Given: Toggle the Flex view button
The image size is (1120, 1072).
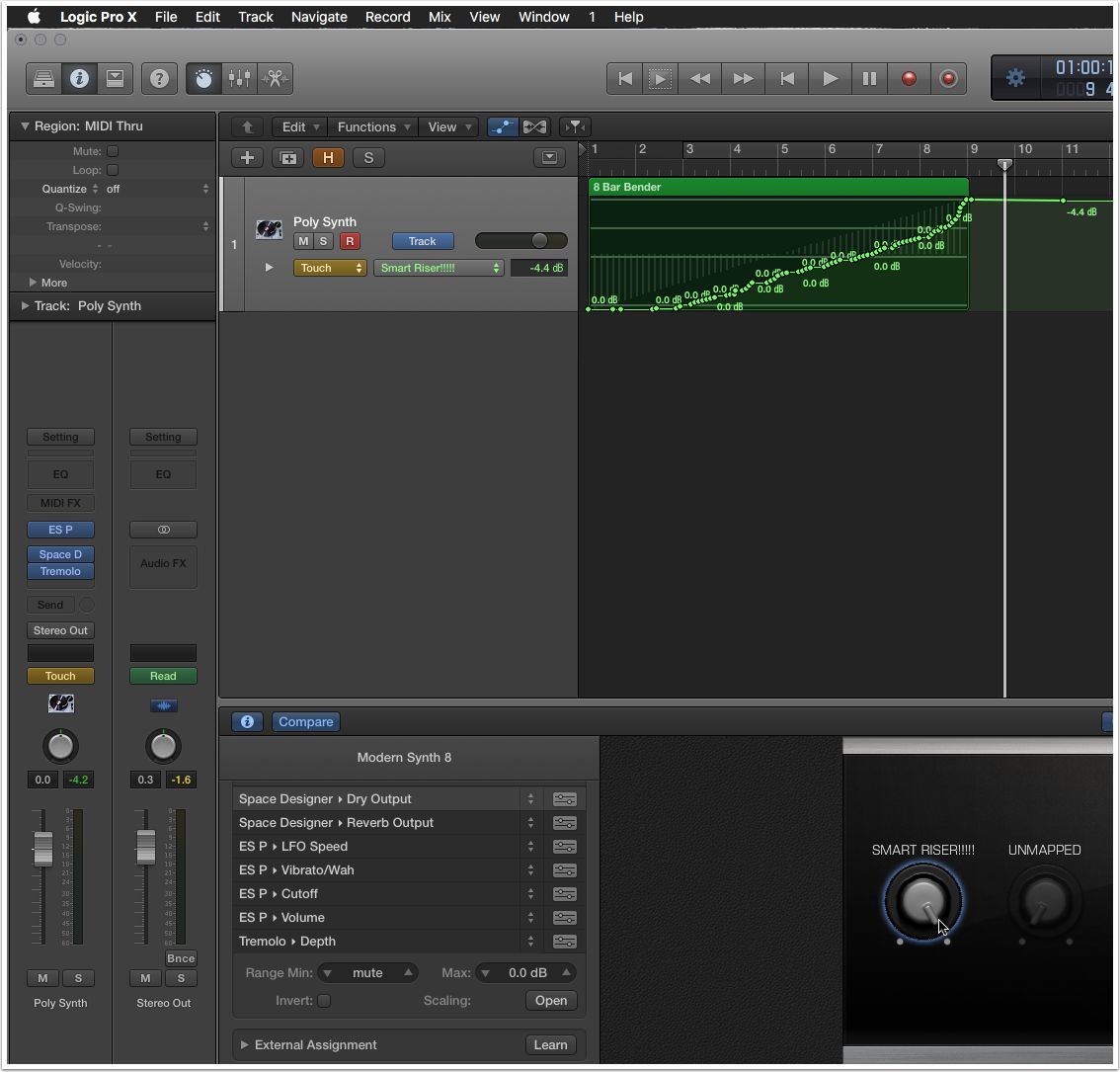Looking at the screenshot, I should click(534, 127).
